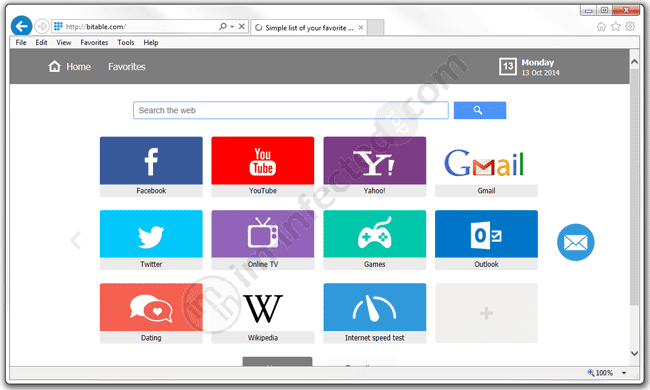
Task: Open a new blank tab
Action: click(x=376, y=27)
